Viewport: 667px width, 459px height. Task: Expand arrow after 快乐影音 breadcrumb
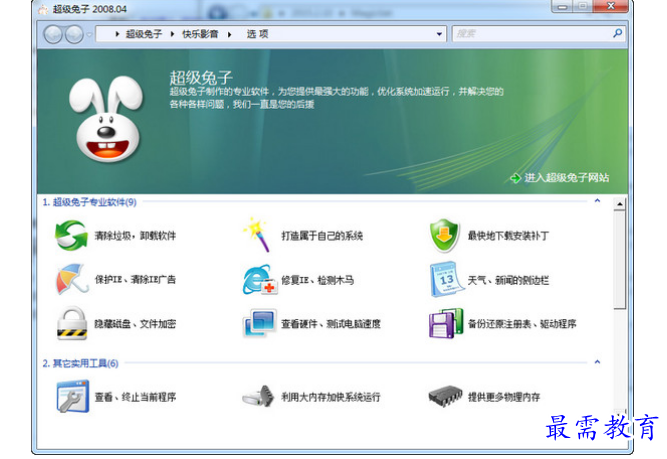point(229,34)
